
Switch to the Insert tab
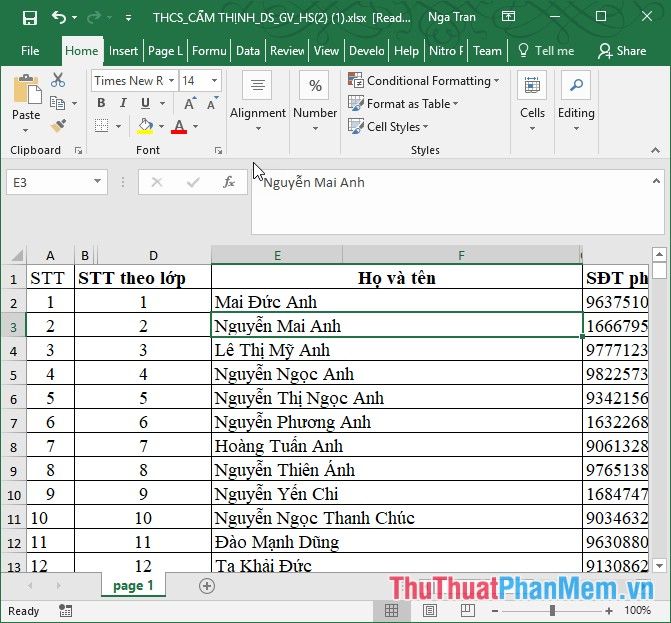pyautogui.click(x=123, y=51)
